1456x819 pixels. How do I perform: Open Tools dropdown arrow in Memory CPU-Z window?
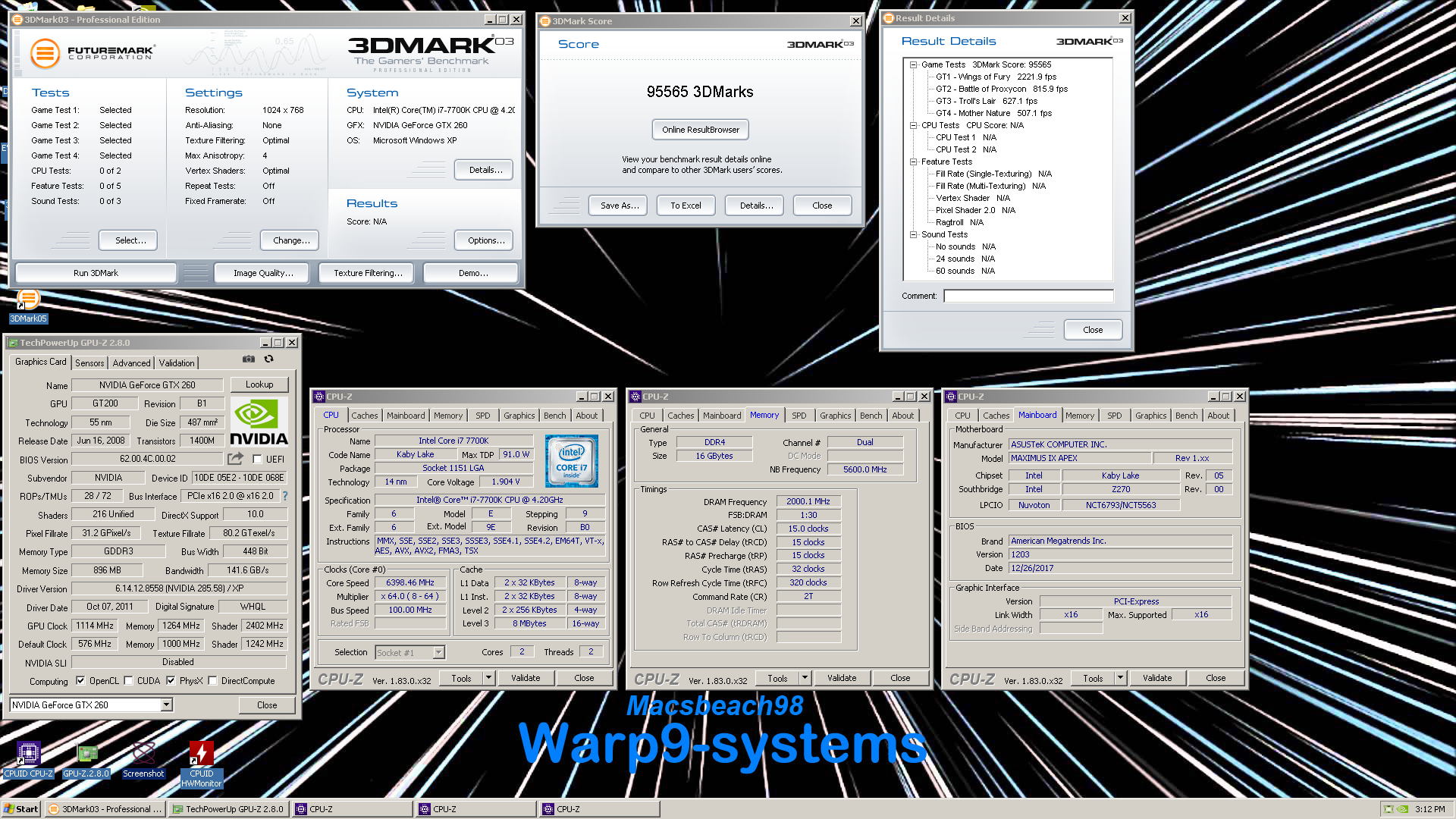coord(805,679)
